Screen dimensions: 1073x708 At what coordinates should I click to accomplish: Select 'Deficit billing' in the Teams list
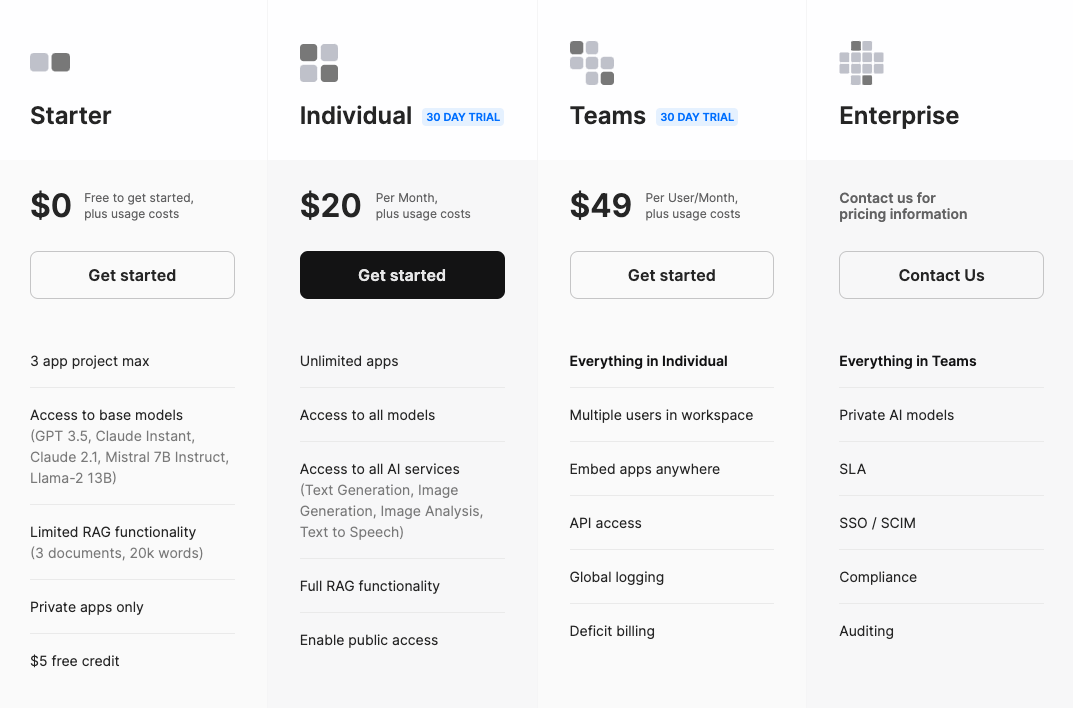612,631
